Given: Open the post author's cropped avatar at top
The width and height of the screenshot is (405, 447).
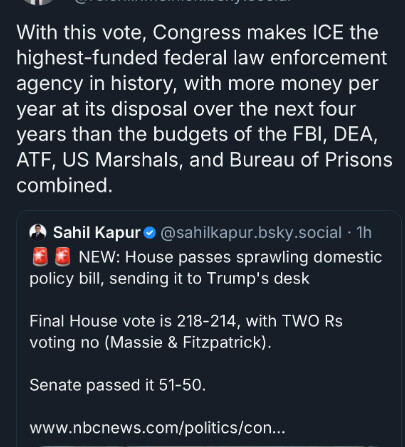Looking at the screenshot, I should [39, 2].
